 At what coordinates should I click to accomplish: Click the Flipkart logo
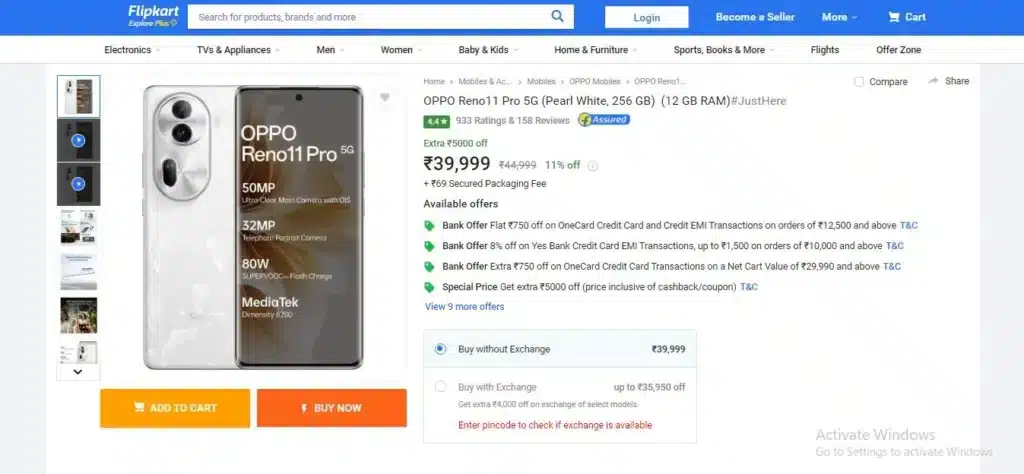pos(153,16)
